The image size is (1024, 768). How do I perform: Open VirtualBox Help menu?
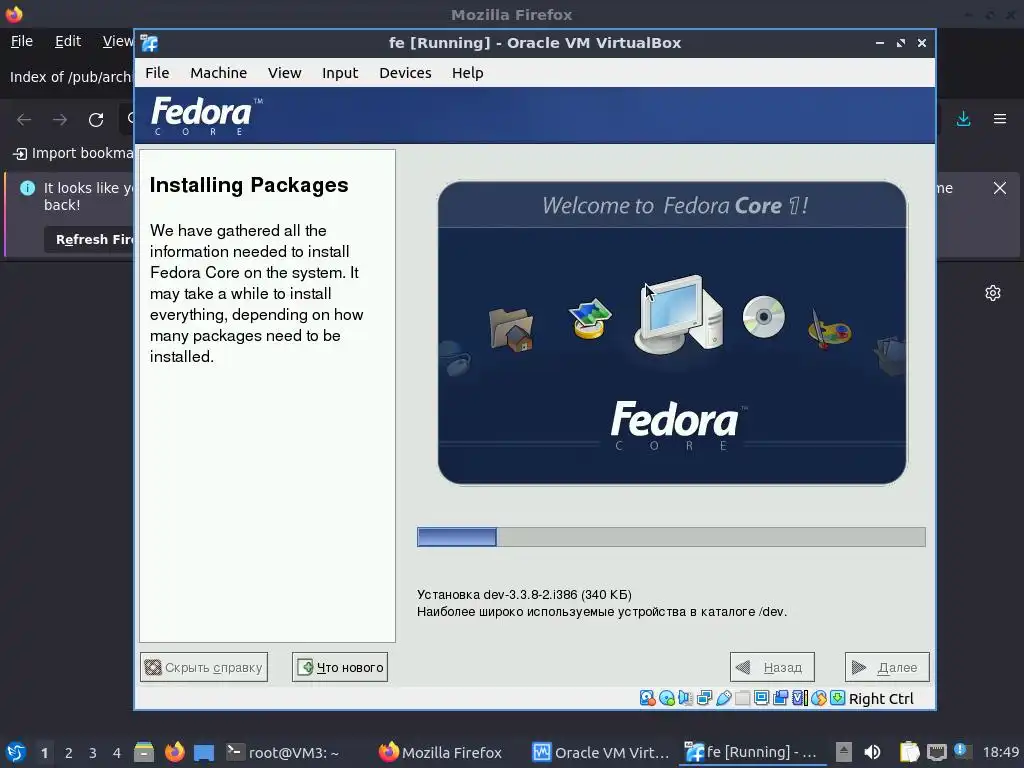point(468,73)
